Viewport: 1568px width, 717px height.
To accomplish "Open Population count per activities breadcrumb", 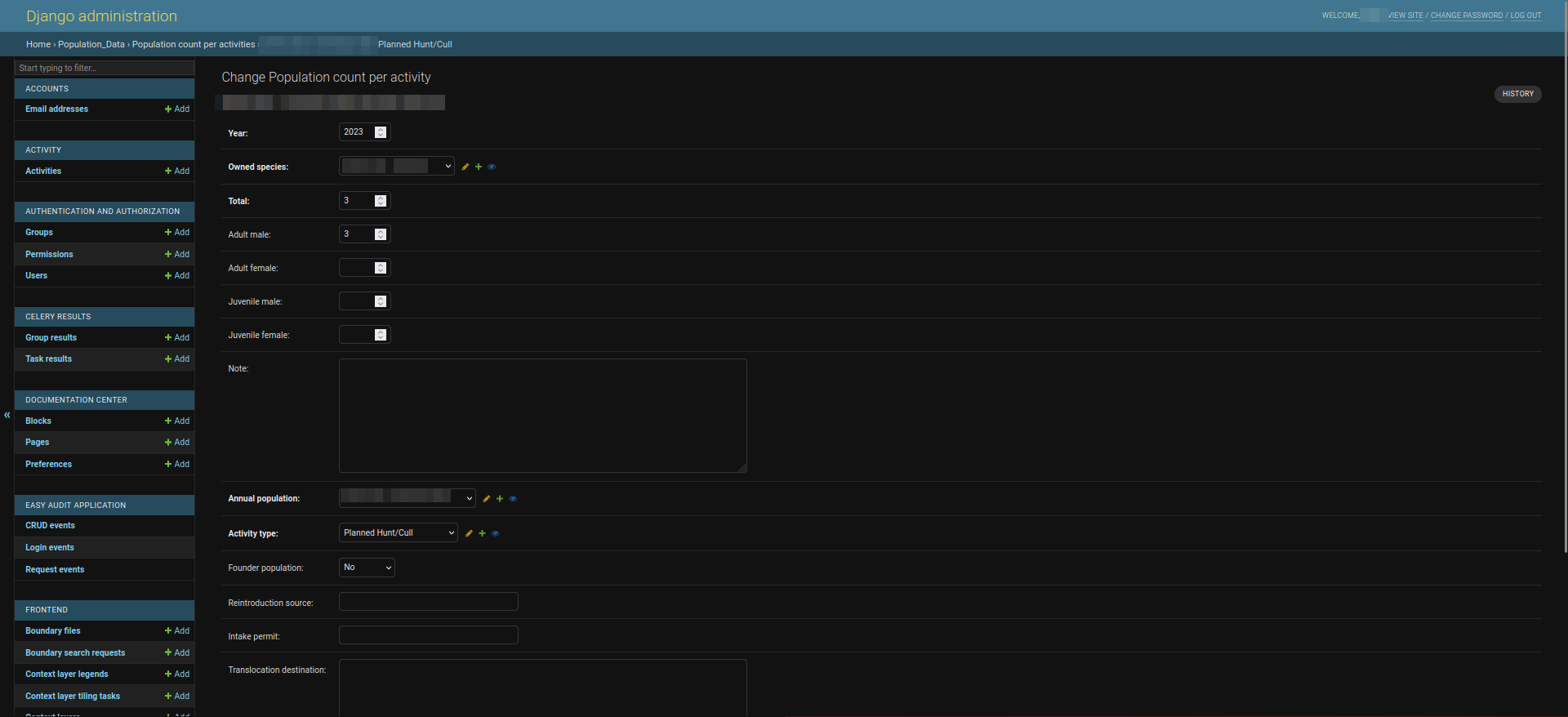I will 194,45.
